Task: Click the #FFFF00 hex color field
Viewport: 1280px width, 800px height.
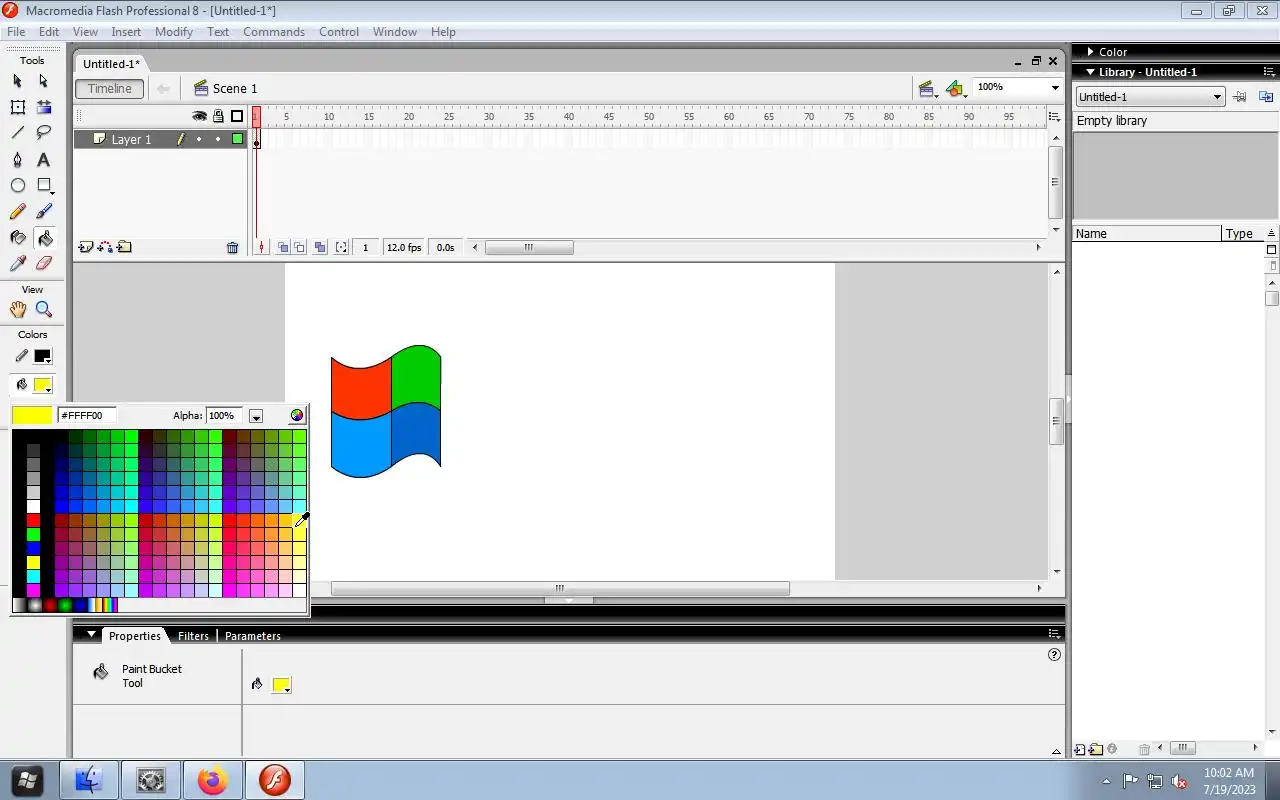Action: pyautogui.click(x=87, y=415)
